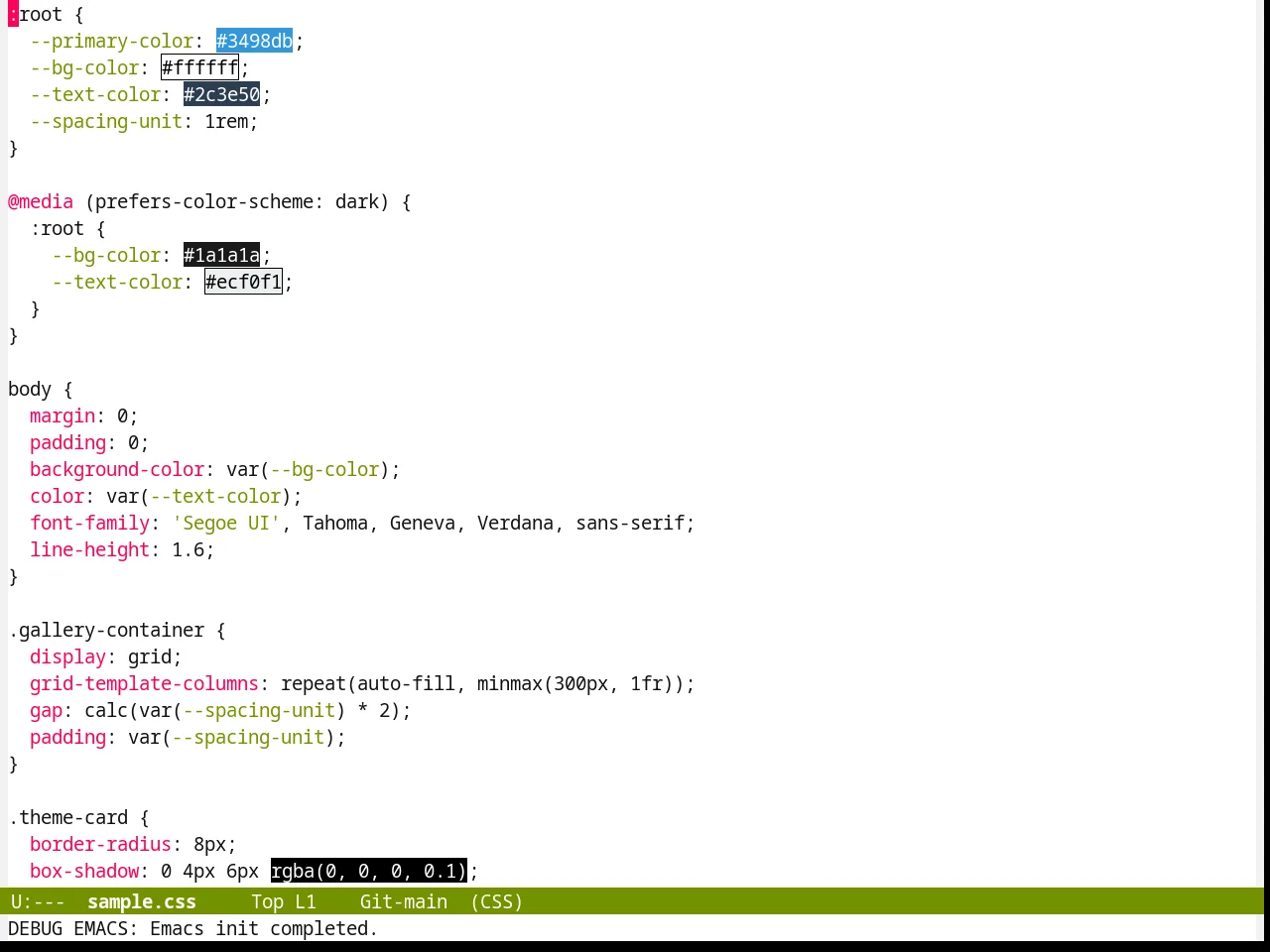Click the background-color property
This screenshot has width=1270, height=952.
pyautogui.click(x=117, y=469)
